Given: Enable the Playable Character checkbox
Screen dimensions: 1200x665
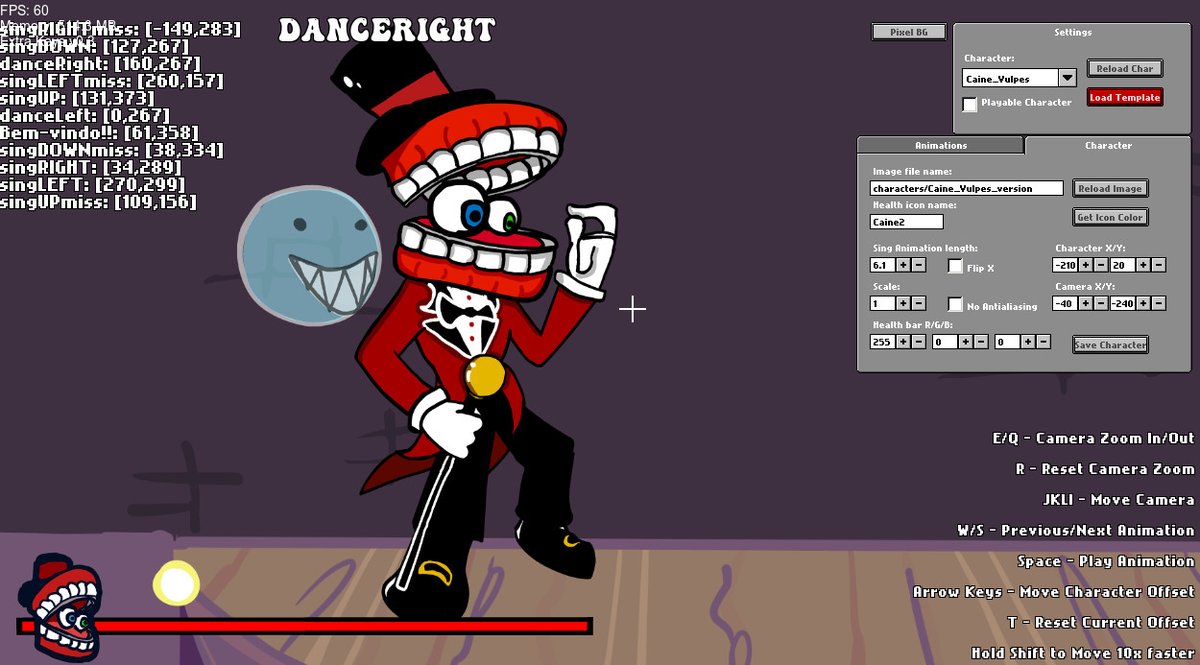Looking at the screenshot, I should click(970, 103).
